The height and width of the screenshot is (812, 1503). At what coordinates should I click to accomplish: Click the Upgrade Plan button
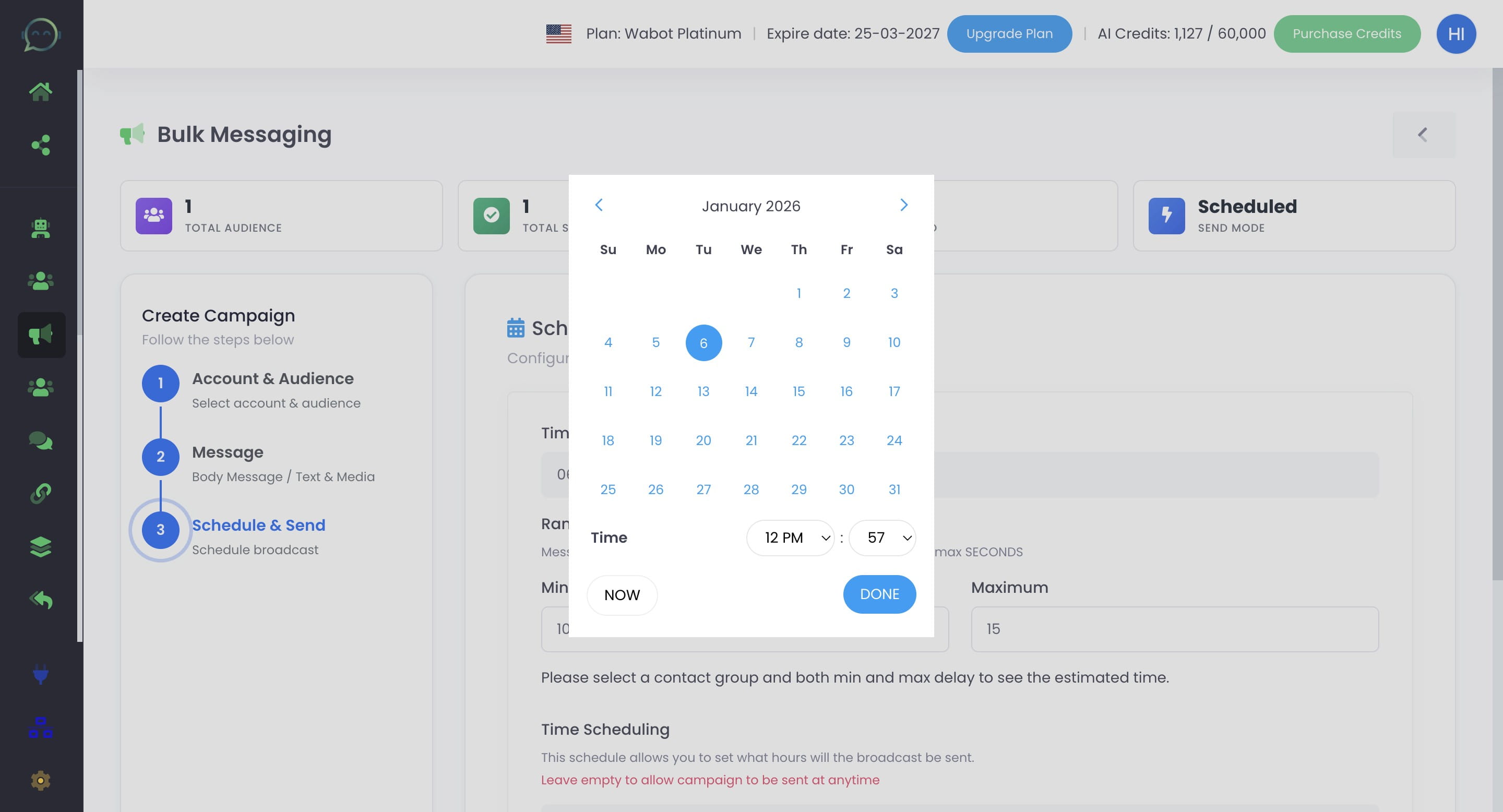tap(1009, 34)
